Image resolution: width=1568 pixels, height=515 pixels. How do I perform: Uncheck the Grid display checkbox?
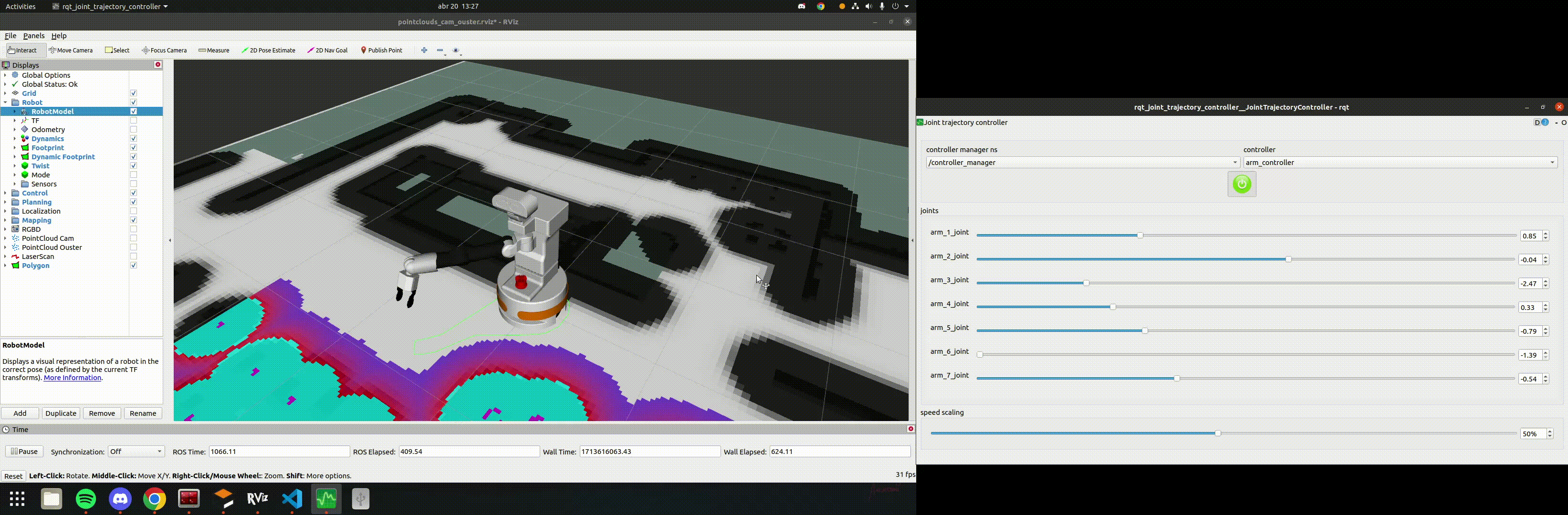(x=133, y=93)
